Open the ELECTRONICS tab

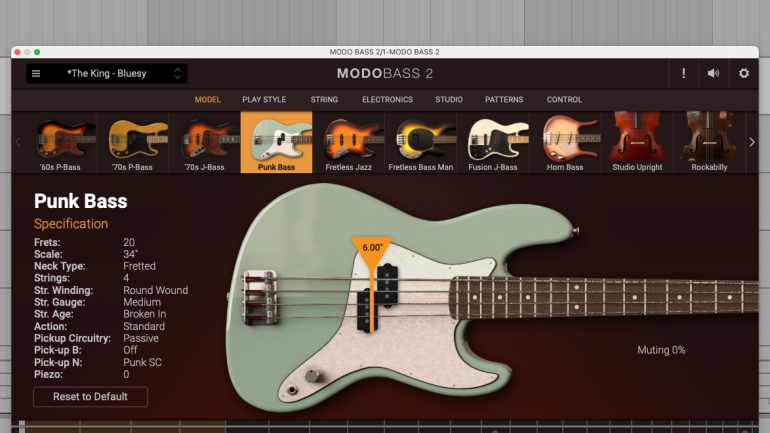pyautogui.click(x=387, y=100)
